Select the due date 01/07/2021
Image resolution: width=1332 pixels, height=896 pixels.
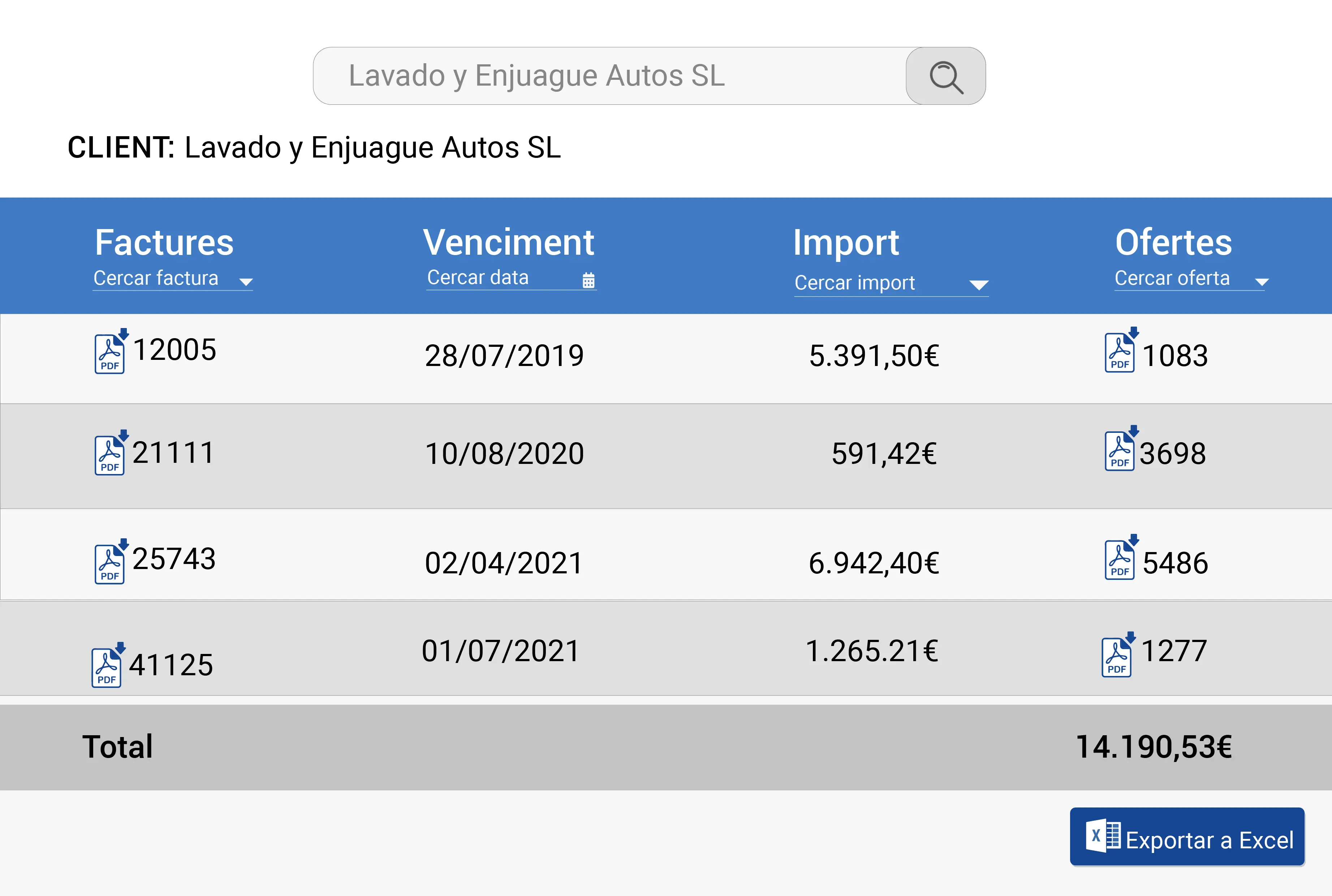(501, 651)
